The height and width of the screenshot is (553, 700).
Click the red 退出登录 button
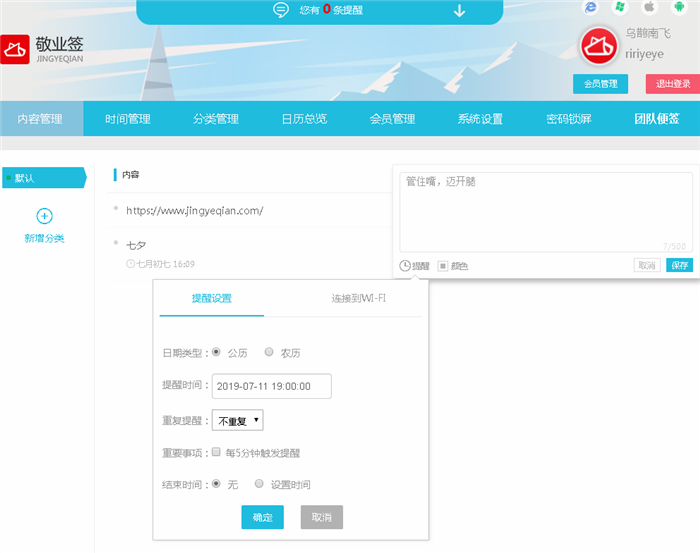click(x=673, y=84)
